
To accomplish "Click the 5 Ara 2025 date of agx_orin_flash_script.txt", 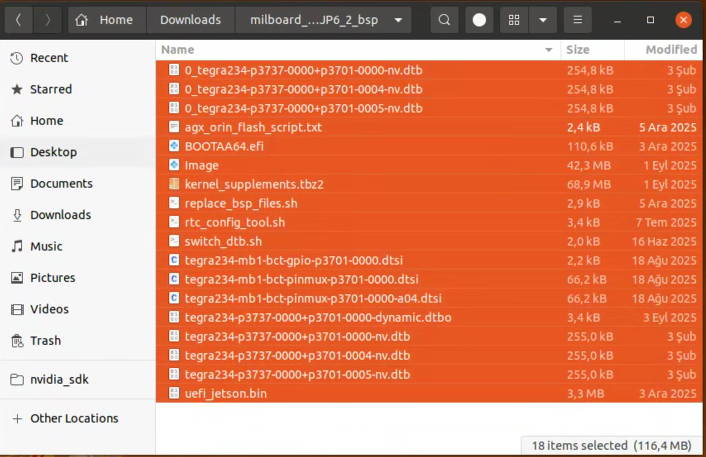I will point(668,127).
